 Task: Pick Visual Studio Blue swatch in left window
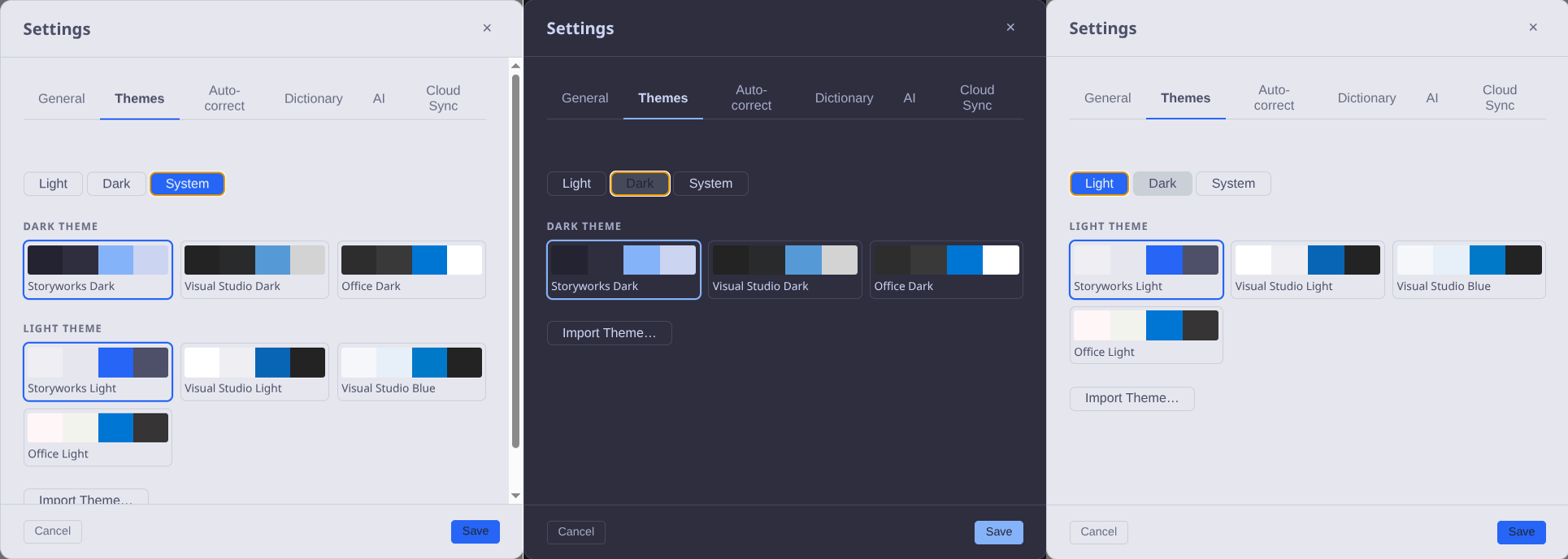pos(411,372)
